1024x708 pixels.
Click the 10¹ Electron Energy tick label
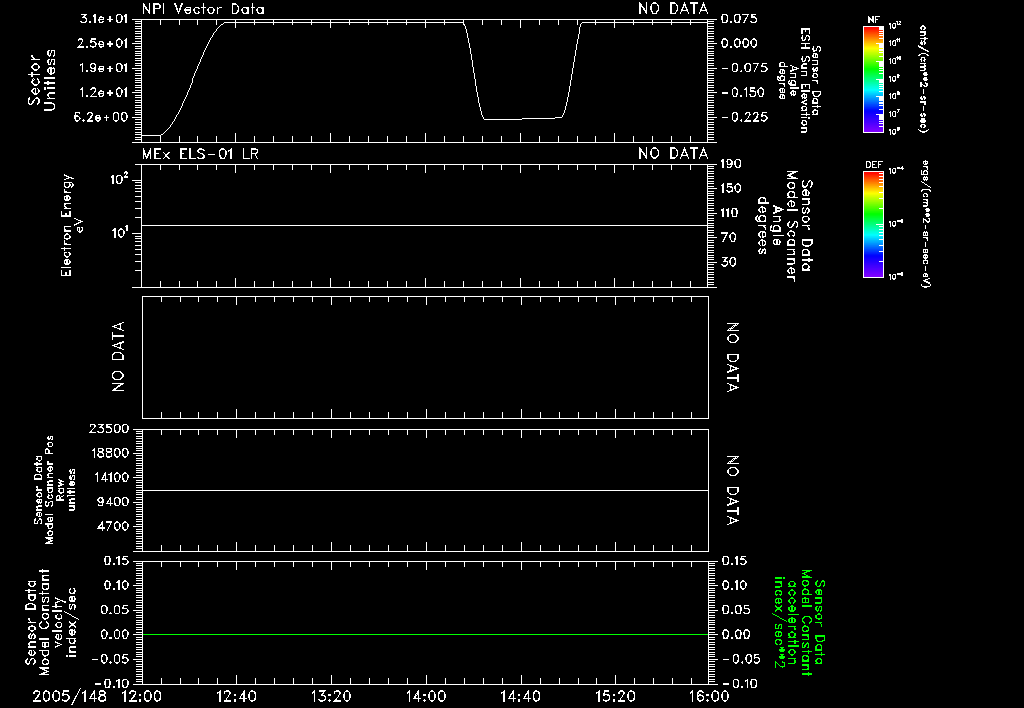pyautogui.click(x=120, y=233)
